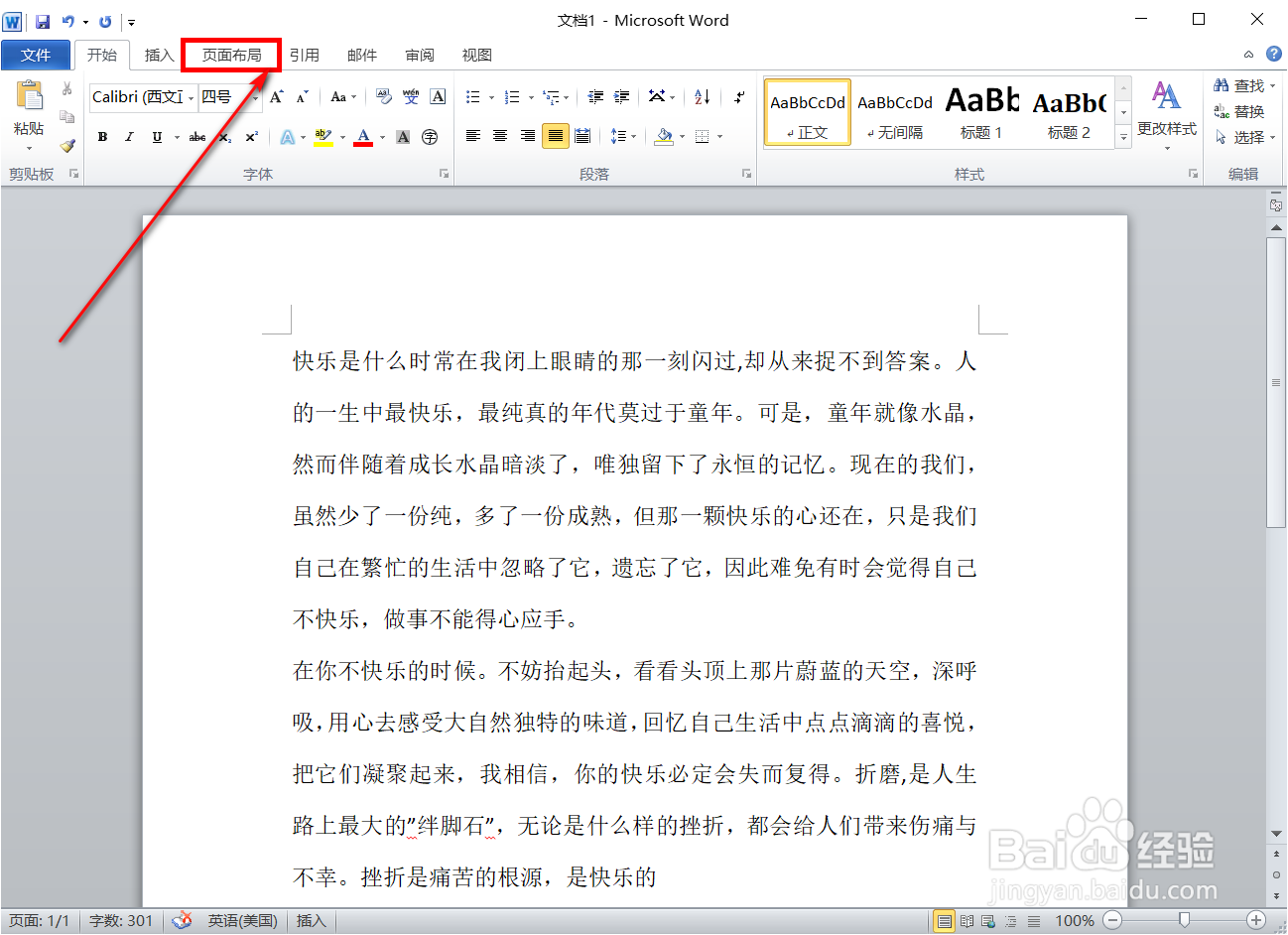
Task: Switch to Web Layout view icon
Action: click(988, 921)
